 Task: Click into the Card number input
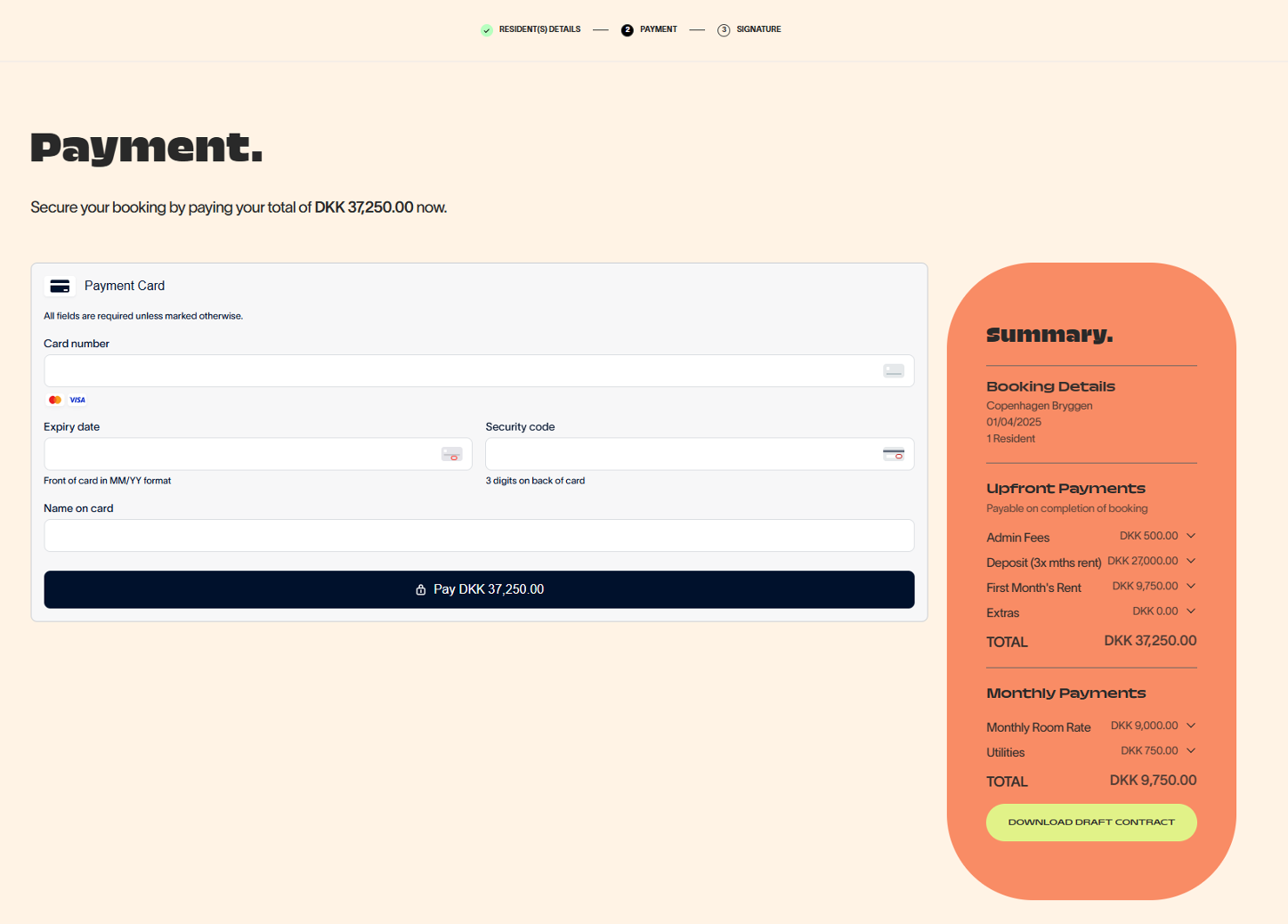458,371
